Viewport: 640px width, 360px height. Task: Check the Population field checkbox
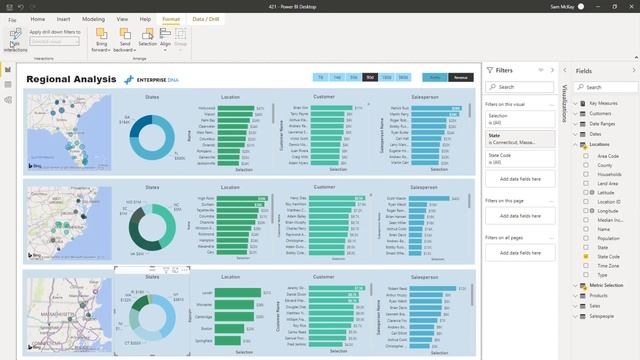586,238
